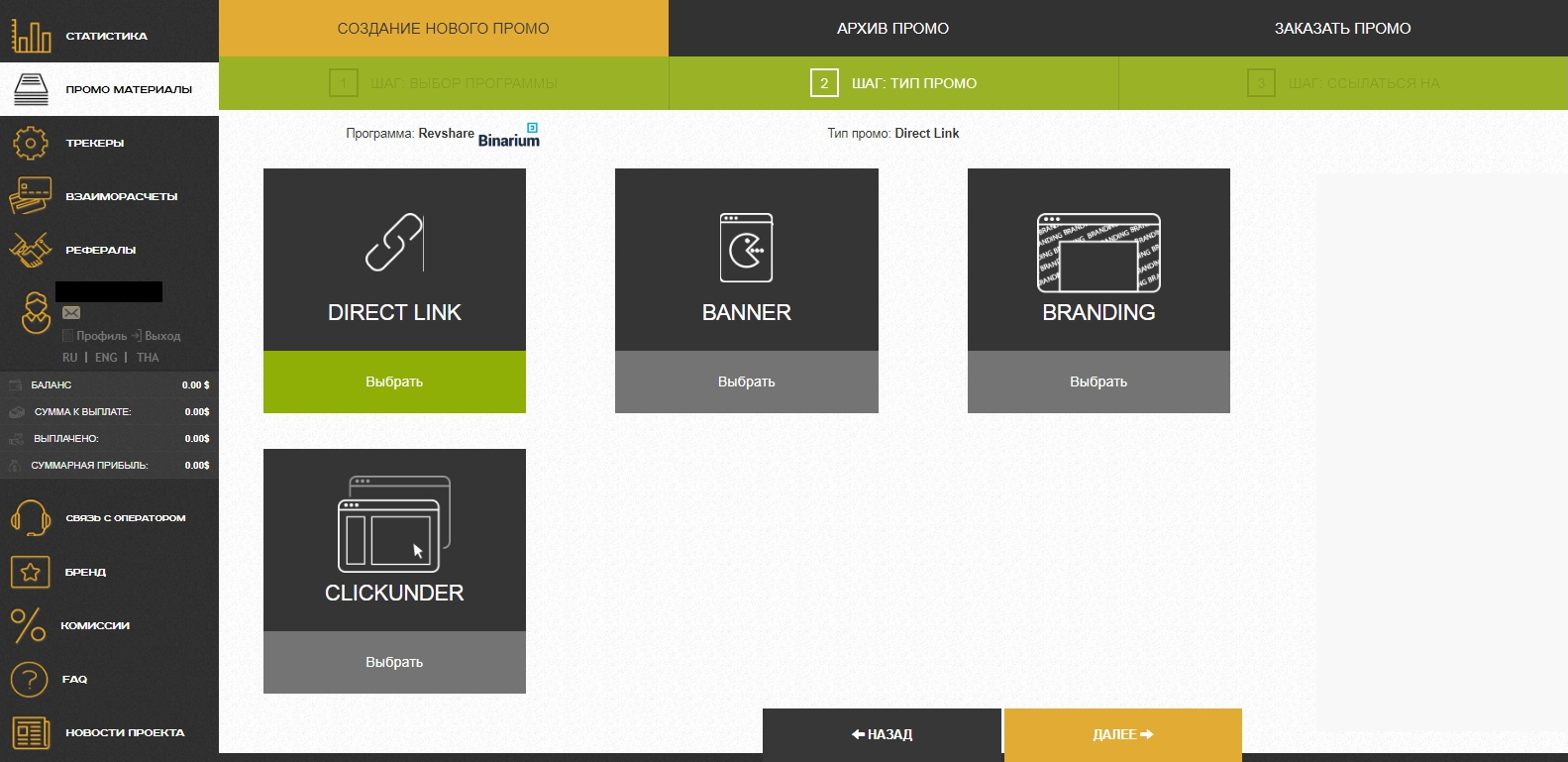Open Взаиморасчеты credit card icon
1568x762 pixels.
pos(31,196)
